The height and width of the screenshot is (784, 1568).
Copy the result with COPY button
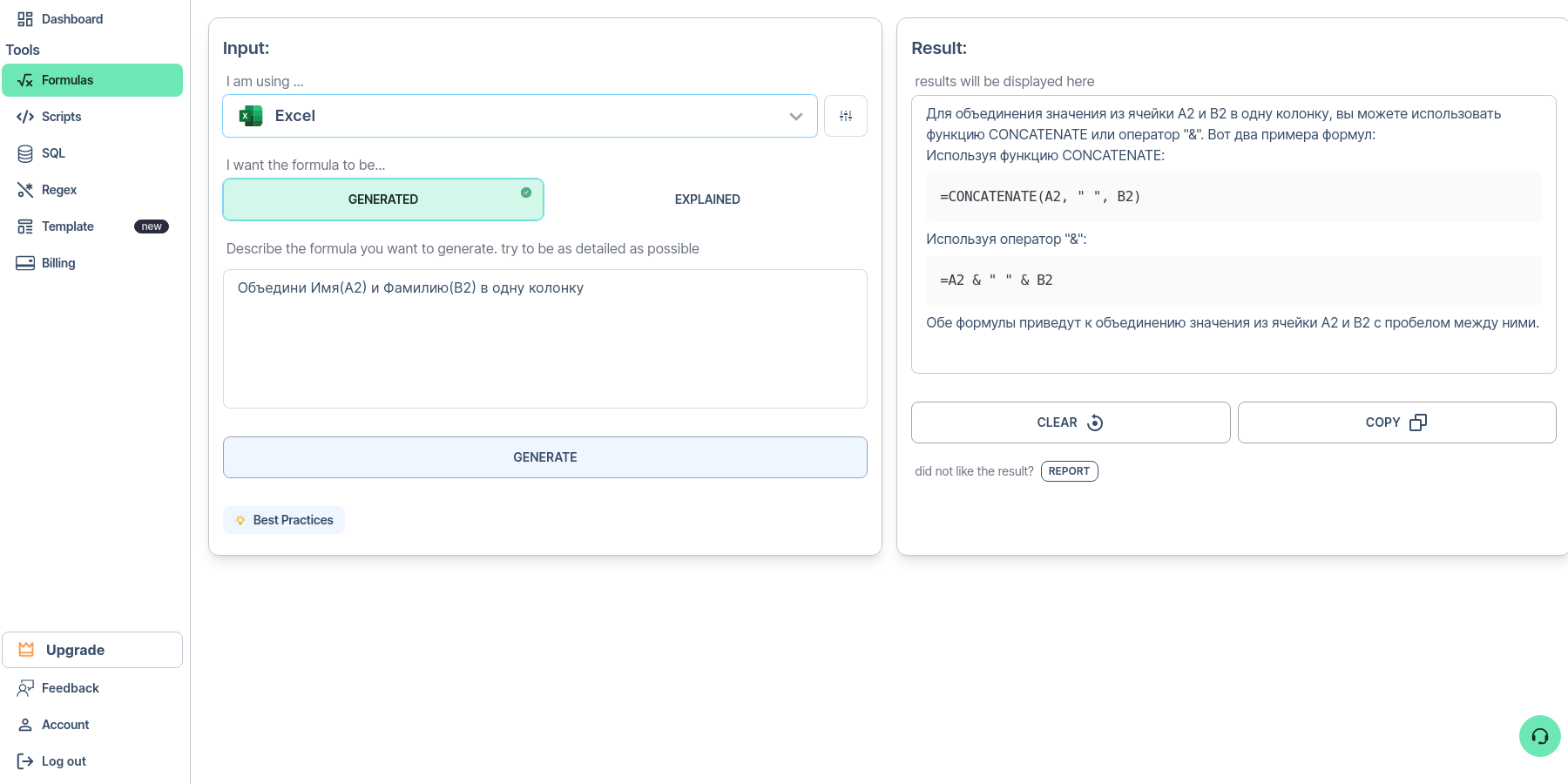pos(1396,422)
